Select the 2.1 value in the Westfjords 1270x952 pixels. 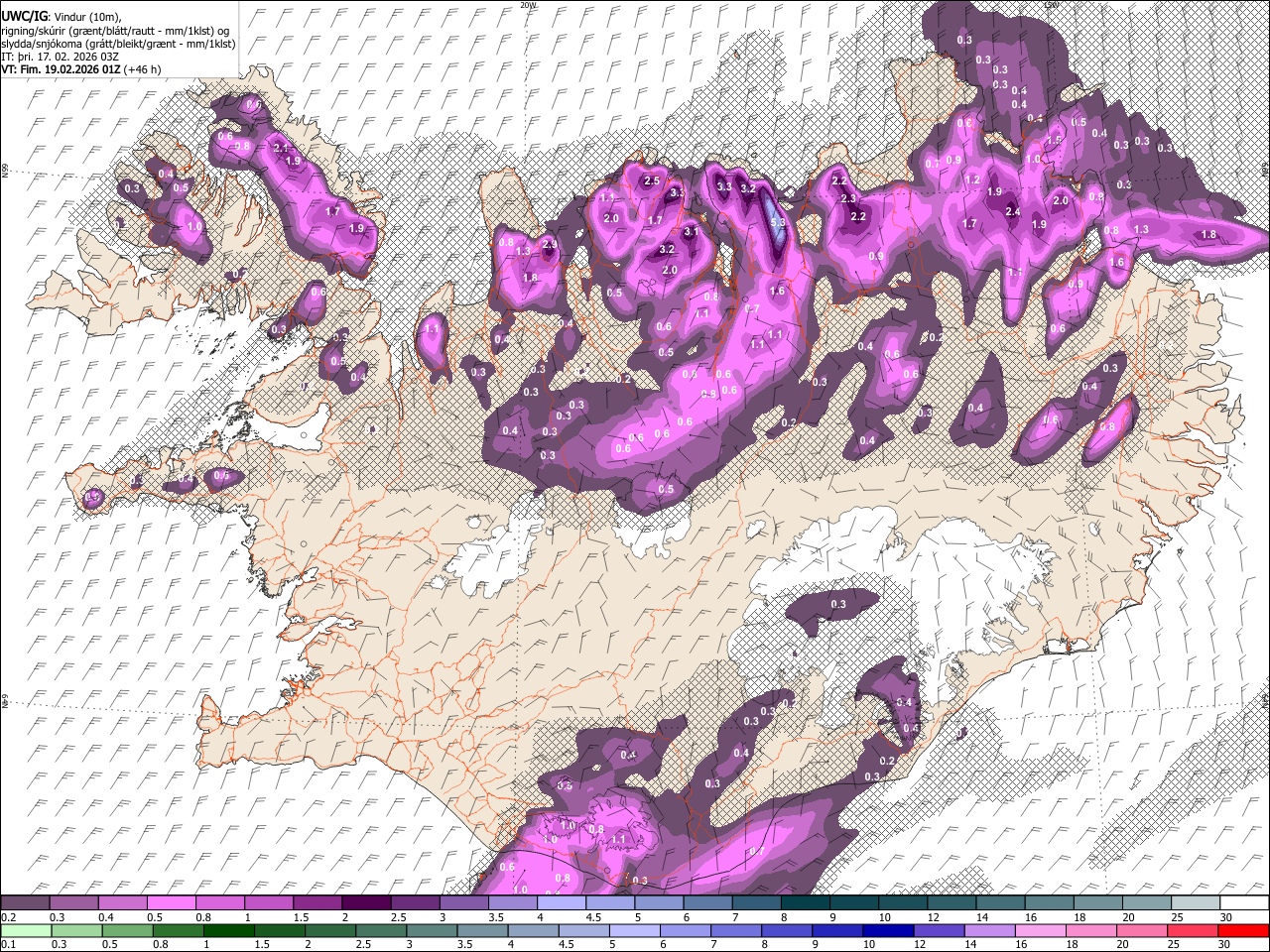pos(280,147)
